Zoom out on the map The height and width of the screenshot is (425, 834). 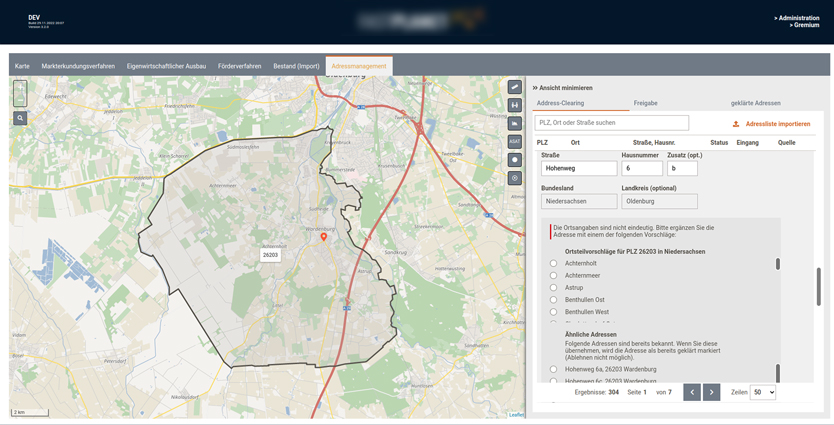point(20,100)
